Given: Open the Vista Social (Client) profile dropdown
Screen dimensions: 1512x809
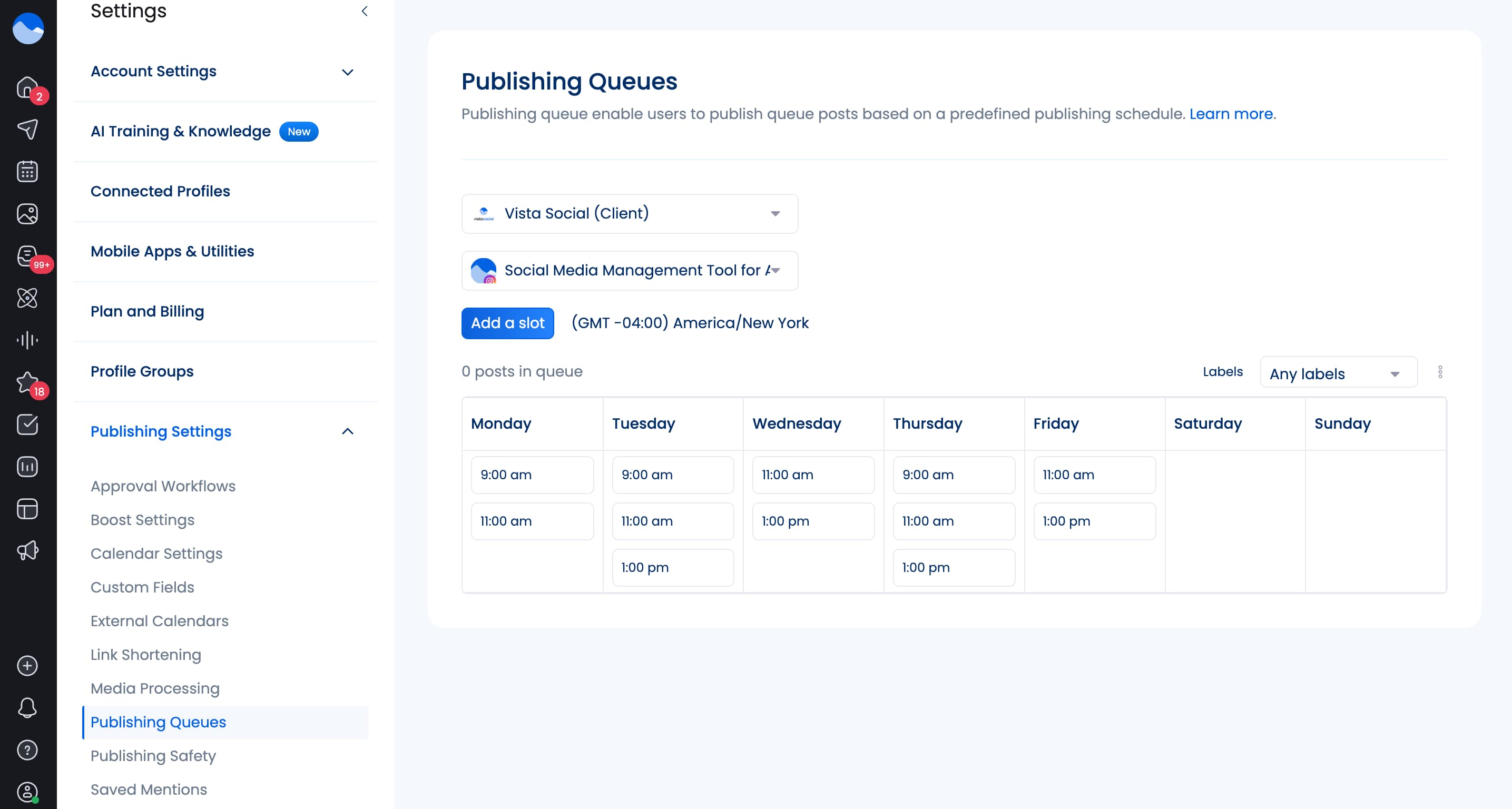Looking at the screenshot, I should coord(629,213).
